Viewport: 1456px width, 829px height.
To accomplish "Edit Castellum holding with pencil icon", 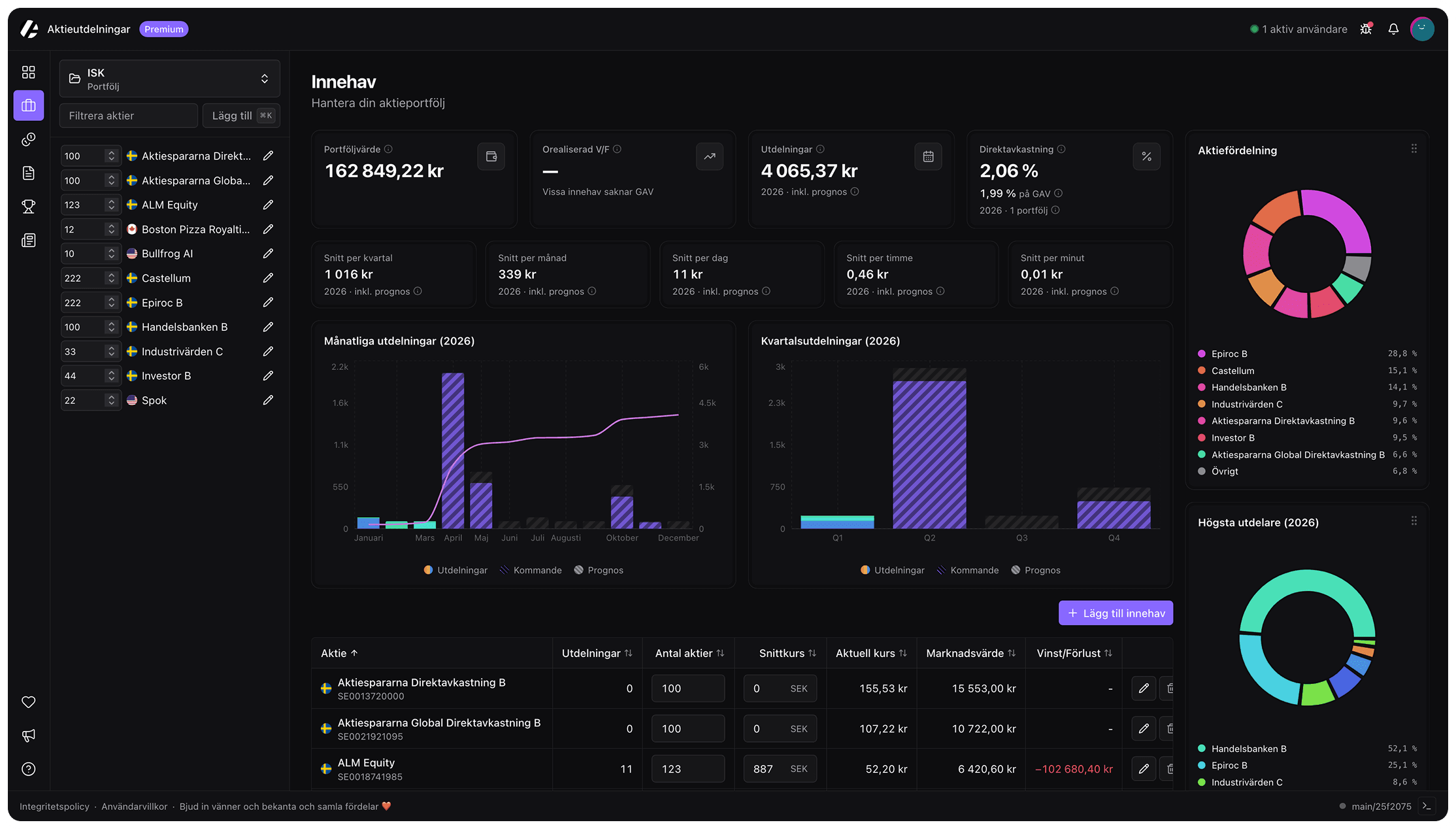I will [x=268, y=278].
